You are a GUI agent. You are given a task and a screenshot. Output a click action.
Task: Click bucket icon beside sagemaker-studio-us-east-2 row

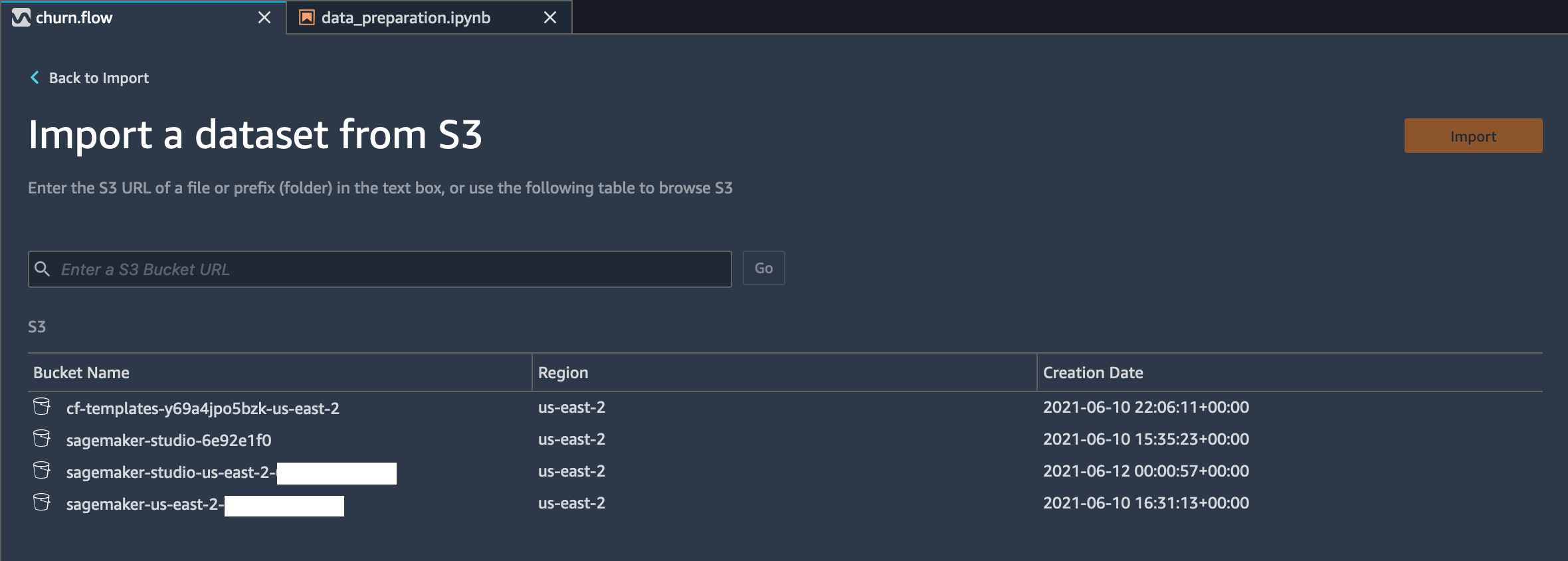(x=42, y=471)
